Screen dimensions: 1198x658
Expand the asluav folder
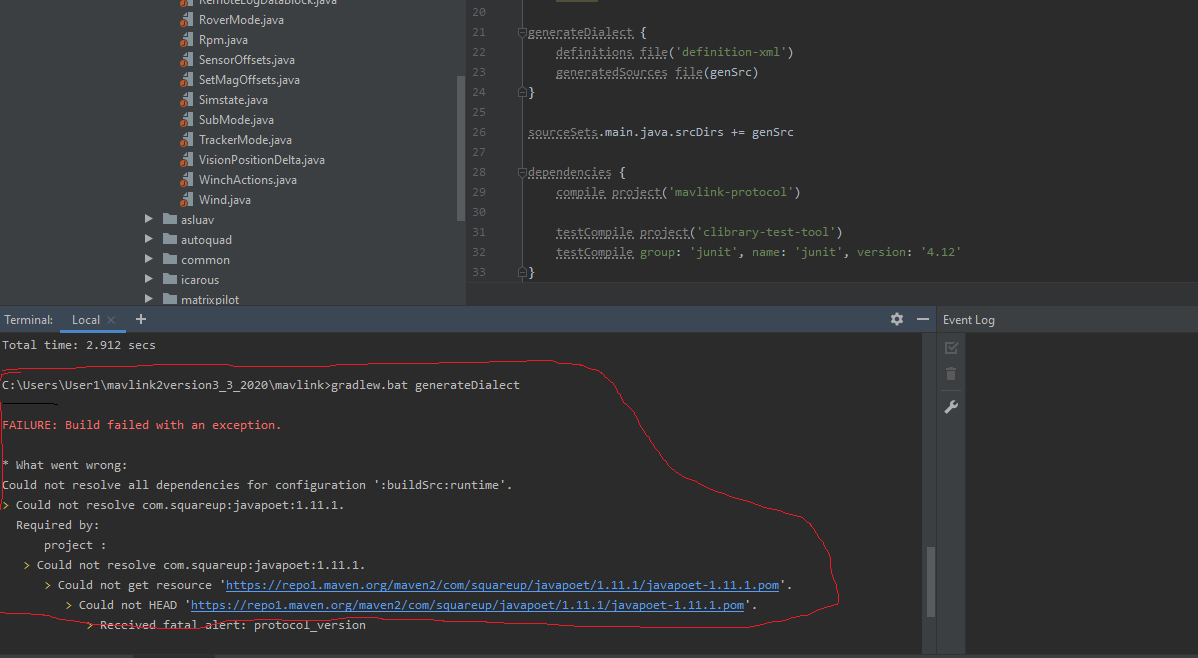click(x=148, y=219)
